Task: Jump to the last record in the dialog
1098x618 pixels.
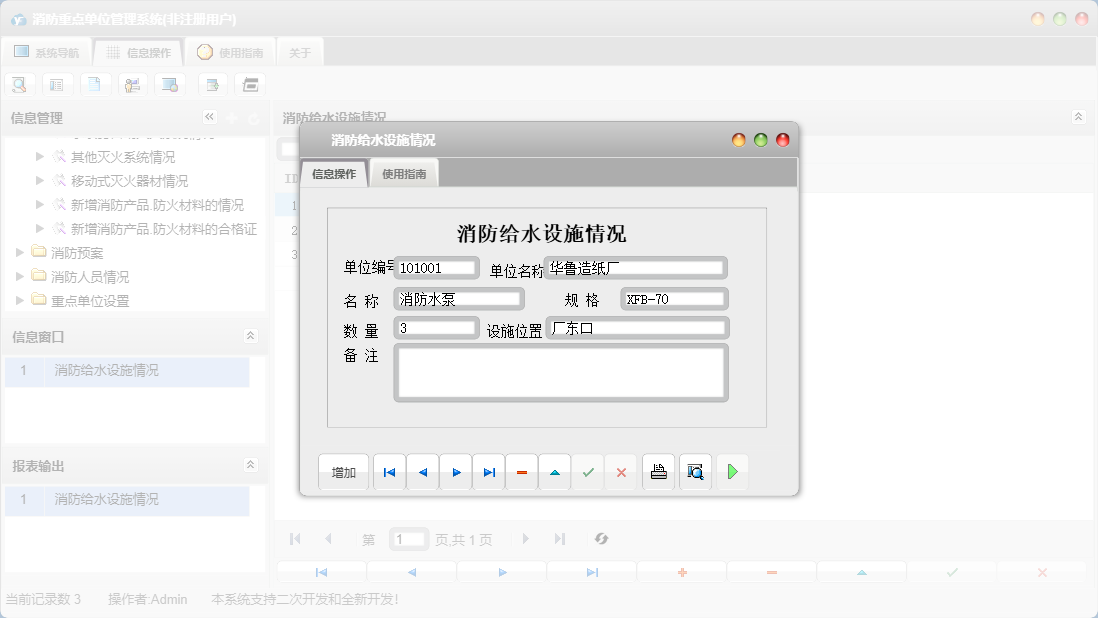Action: (489, 471)
